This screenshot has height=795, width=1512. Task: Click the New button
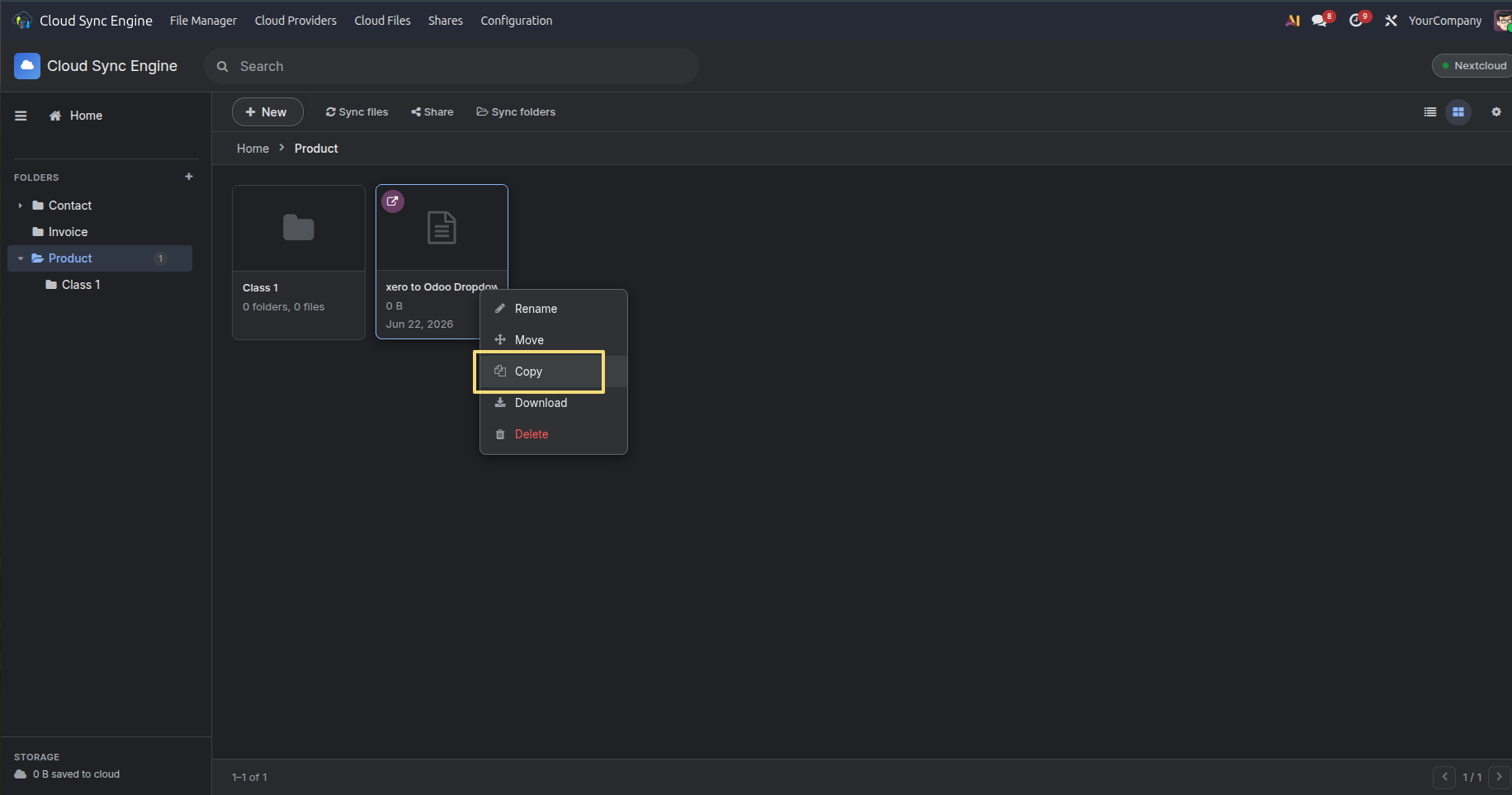[x=267, y=112]
